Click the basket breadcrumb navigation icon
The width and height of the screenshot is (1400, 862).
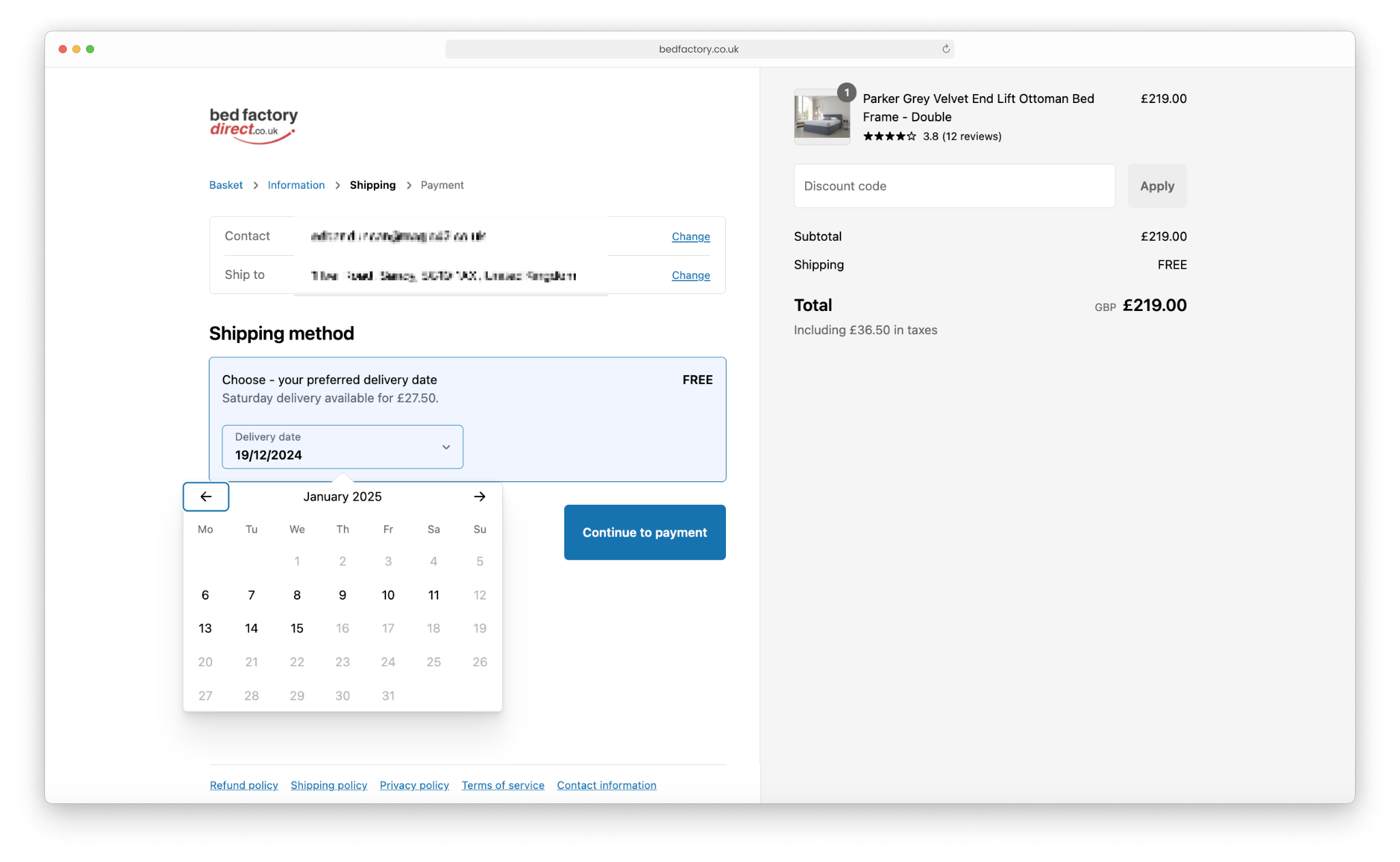click(225, 185)
